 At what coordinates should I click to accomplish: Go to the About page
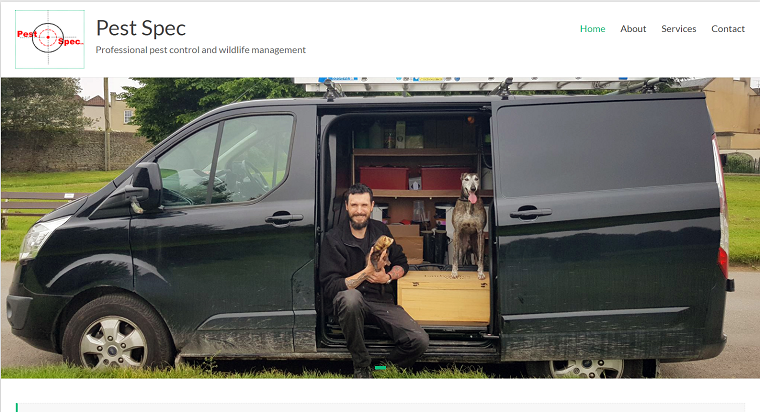pos(633,29)
